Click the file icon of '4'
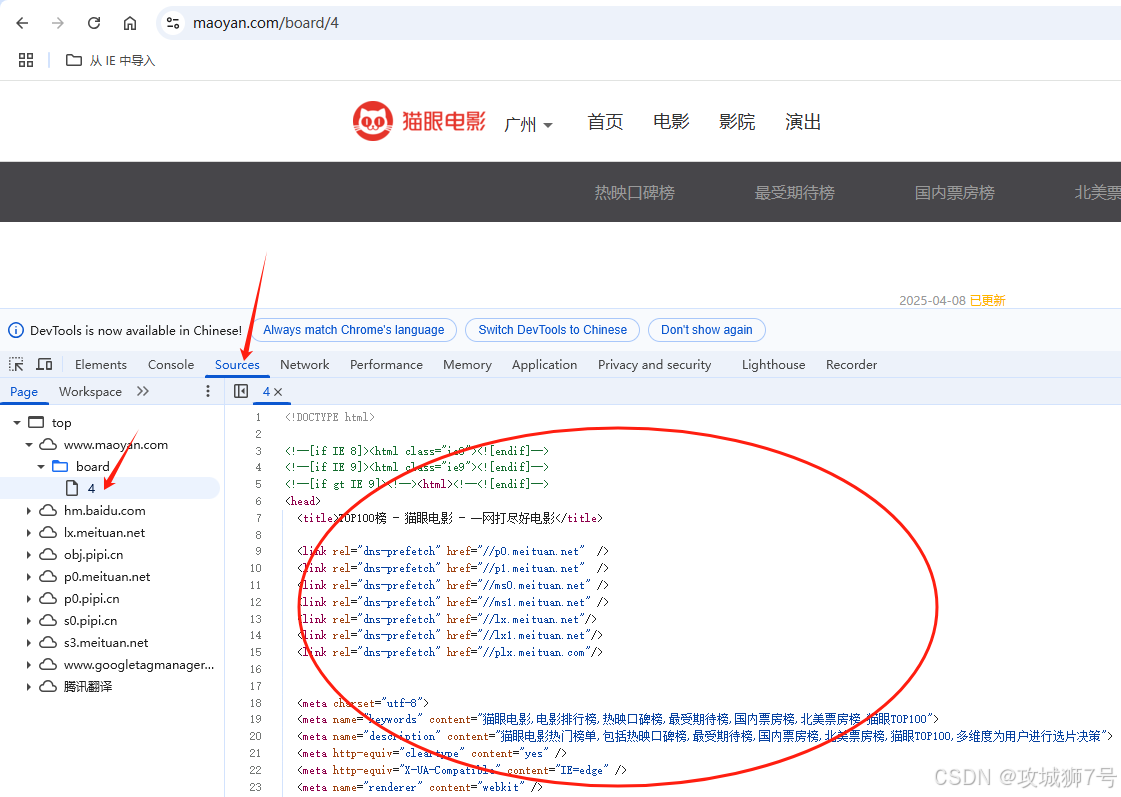 (71, 488)
